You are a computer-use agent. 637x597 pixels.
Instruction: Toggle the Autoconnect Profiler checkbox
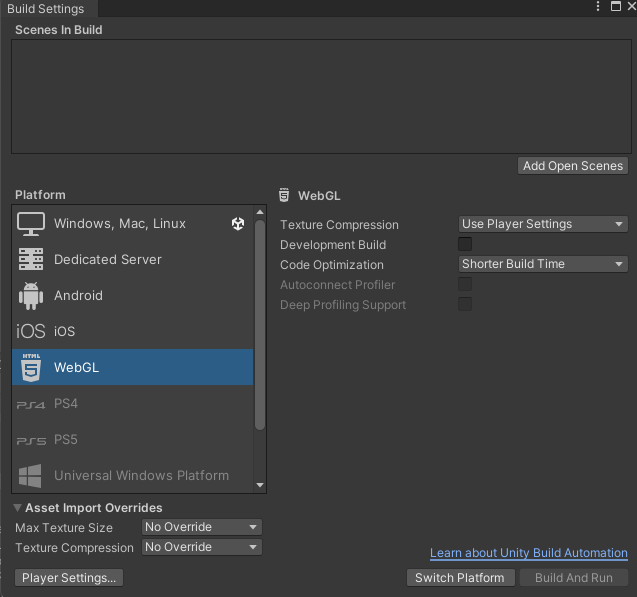(x=465, y=284)
